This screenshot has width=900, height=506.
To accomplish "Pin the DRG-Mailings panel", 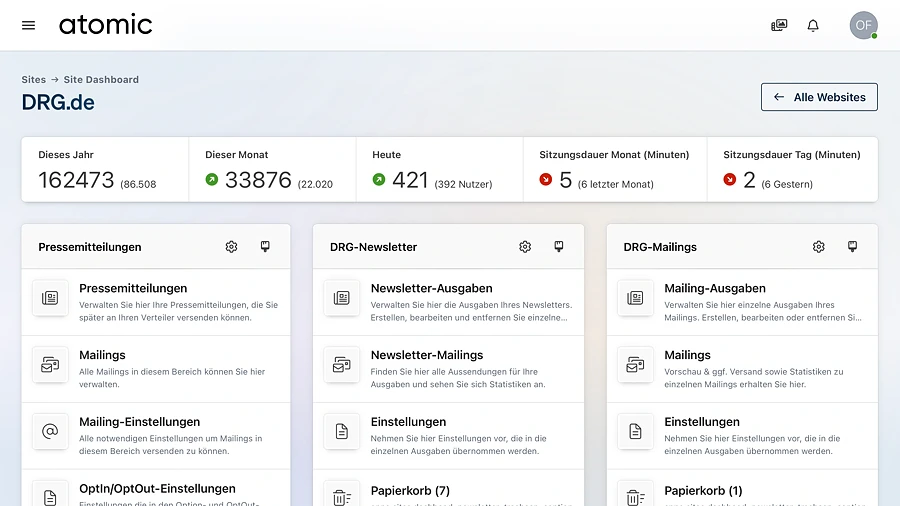I will pyautogui.click(x=852, y=247).
